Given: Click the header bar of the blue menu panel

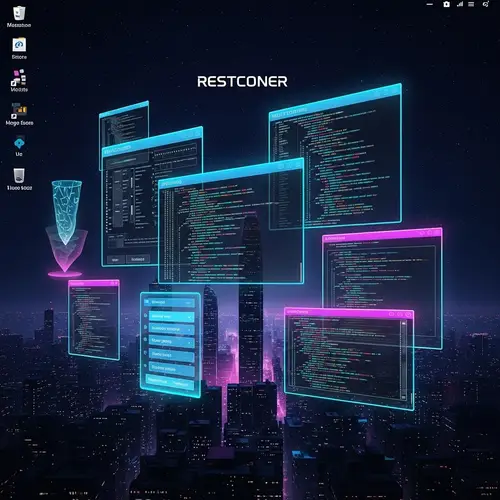Looking at the screenshot, I should (x=169, y=302).
